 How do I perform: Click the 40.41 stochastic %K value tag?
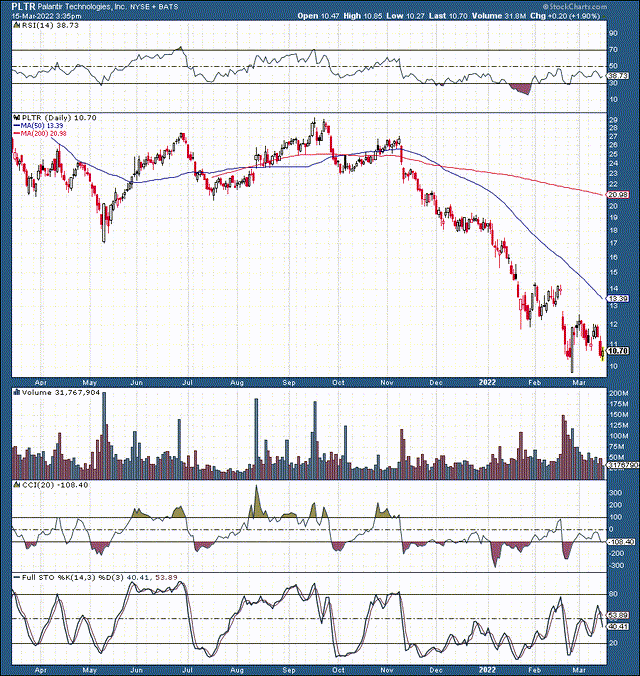(x=618, y=626)
